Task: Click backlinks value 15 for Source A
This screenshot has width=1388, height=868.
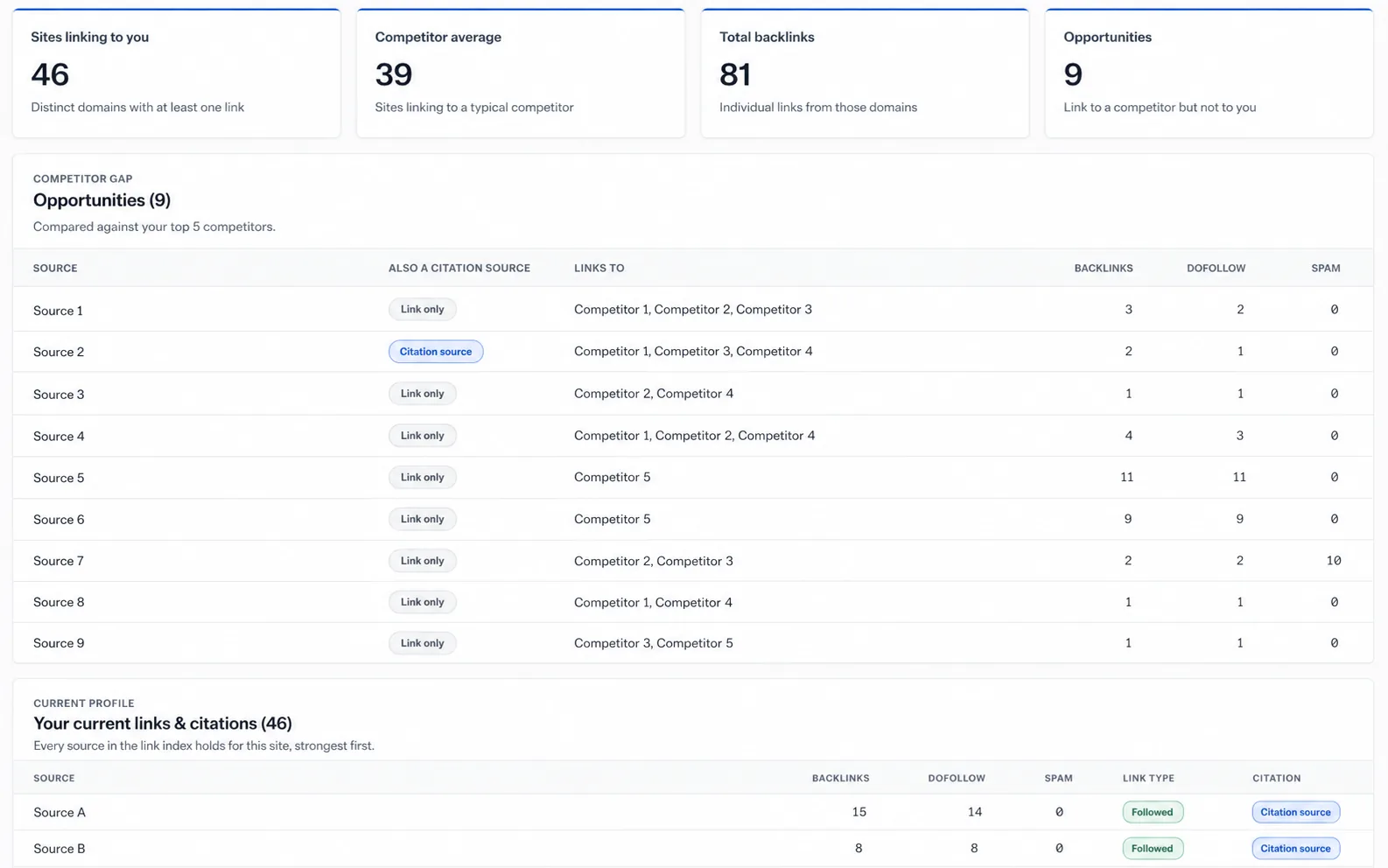Action: point(859,812)
